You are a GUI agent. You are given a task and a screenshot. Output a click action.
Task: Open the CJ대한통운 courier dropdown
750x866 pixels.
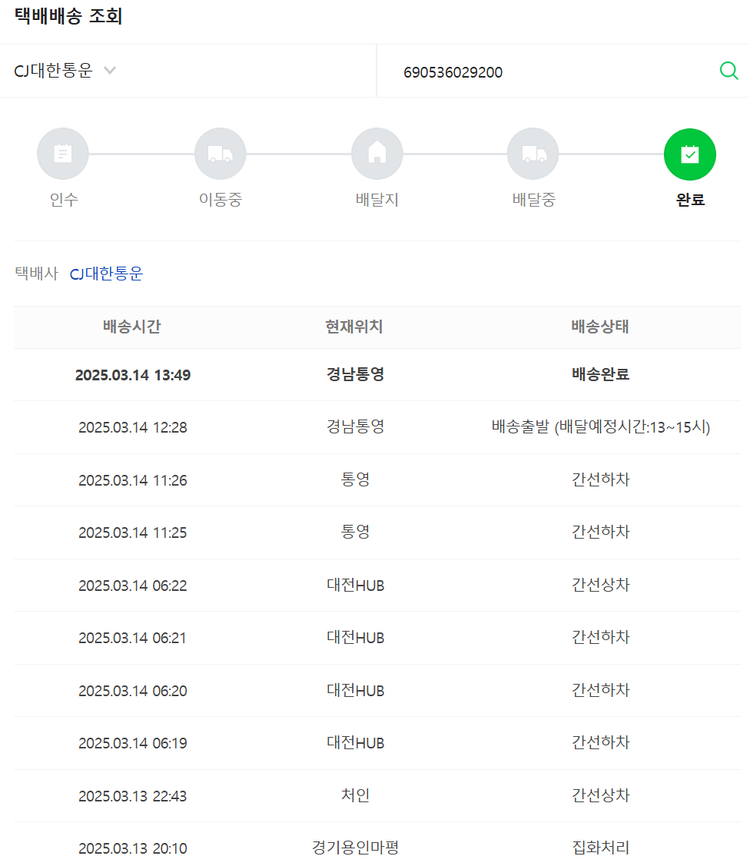tap(53, 71)
